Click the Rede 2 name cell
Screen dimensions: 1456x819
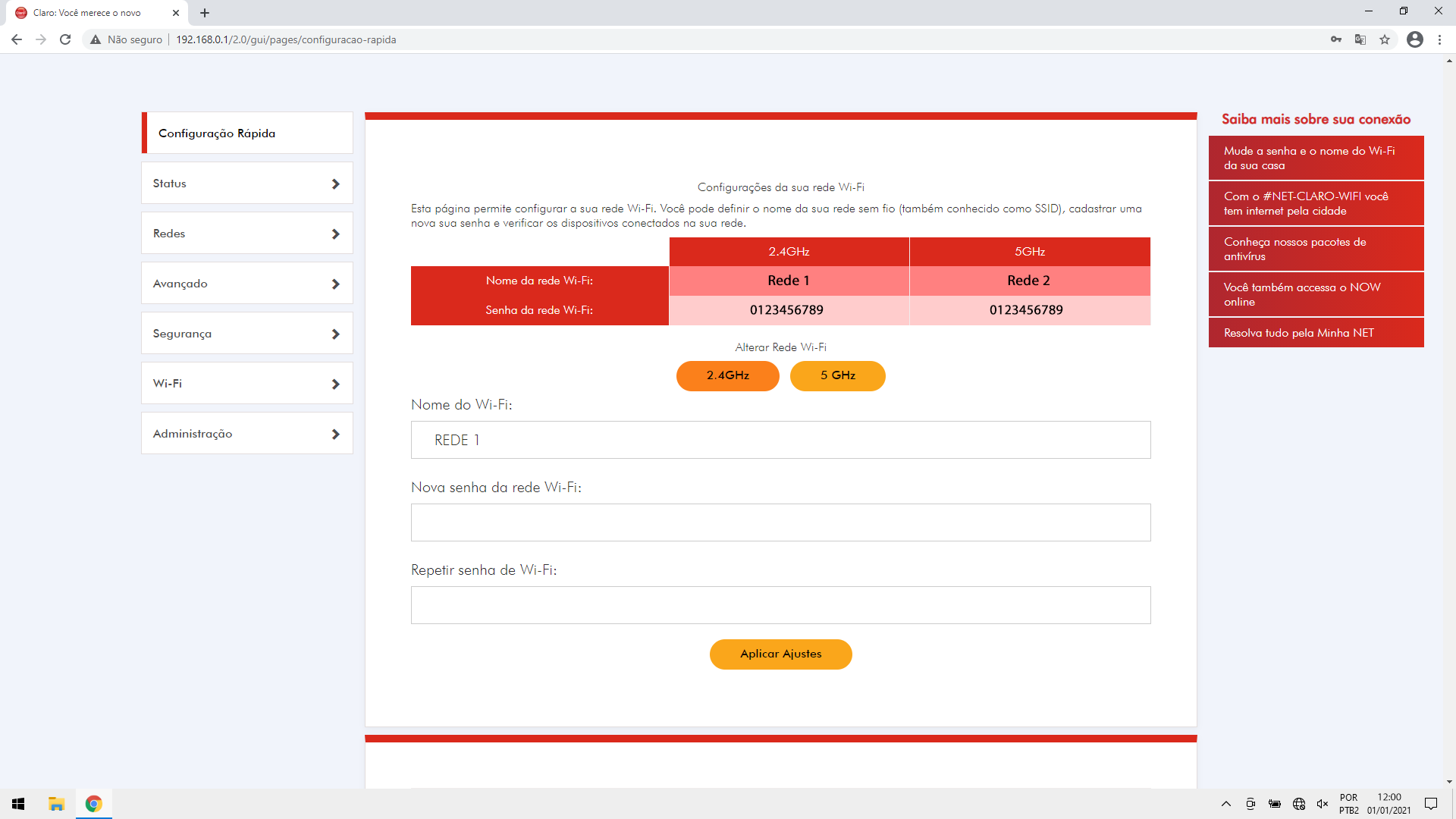tap(1029, 281)
